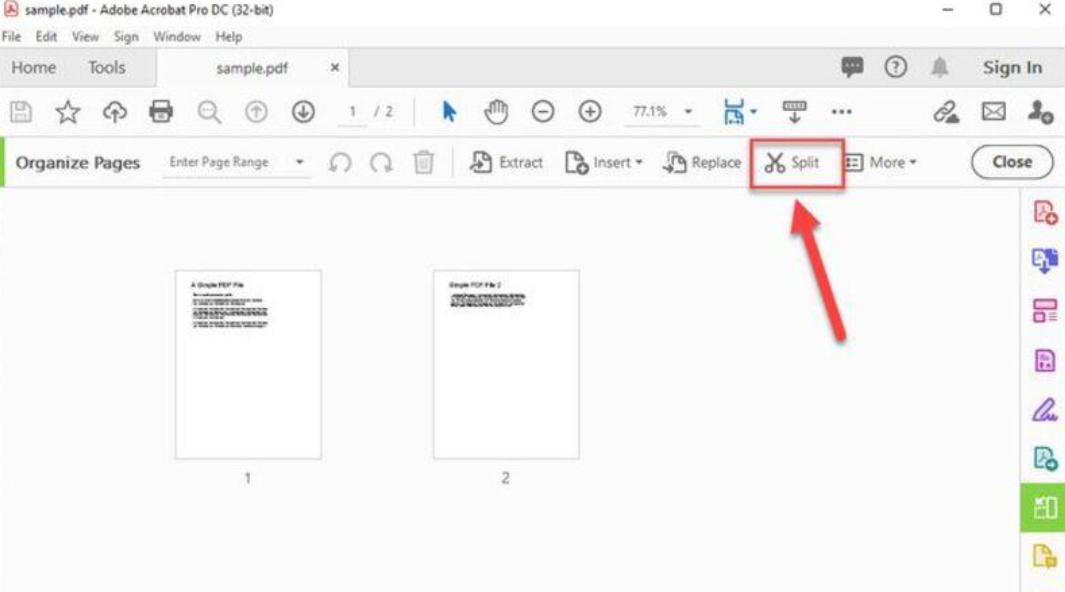Print the document using printer icon
The width and height of the screenshot is (1065, 592).
[161, 111]
